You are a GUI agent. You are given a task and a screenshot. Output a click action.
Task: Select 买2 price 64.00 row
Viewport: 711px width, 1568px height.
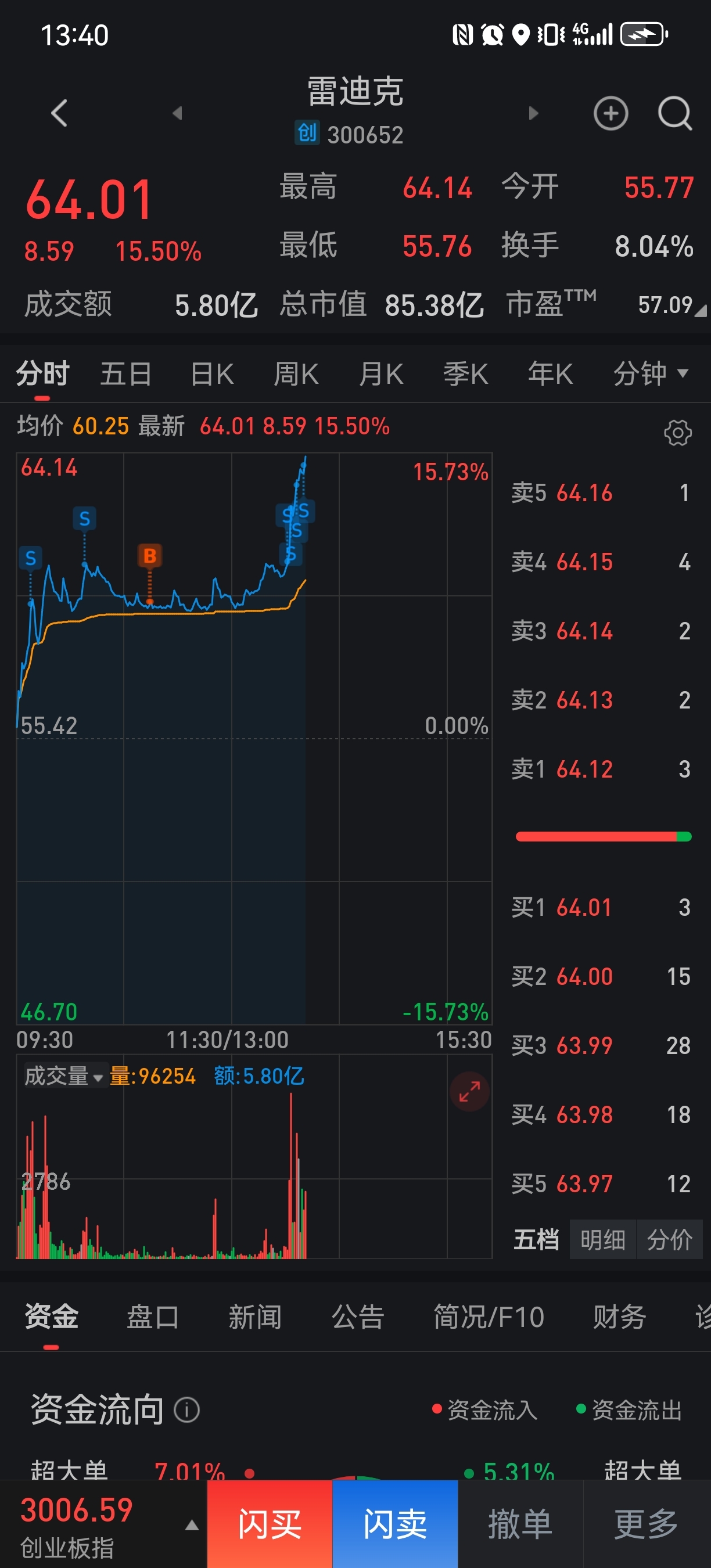(x=601, y=976)
